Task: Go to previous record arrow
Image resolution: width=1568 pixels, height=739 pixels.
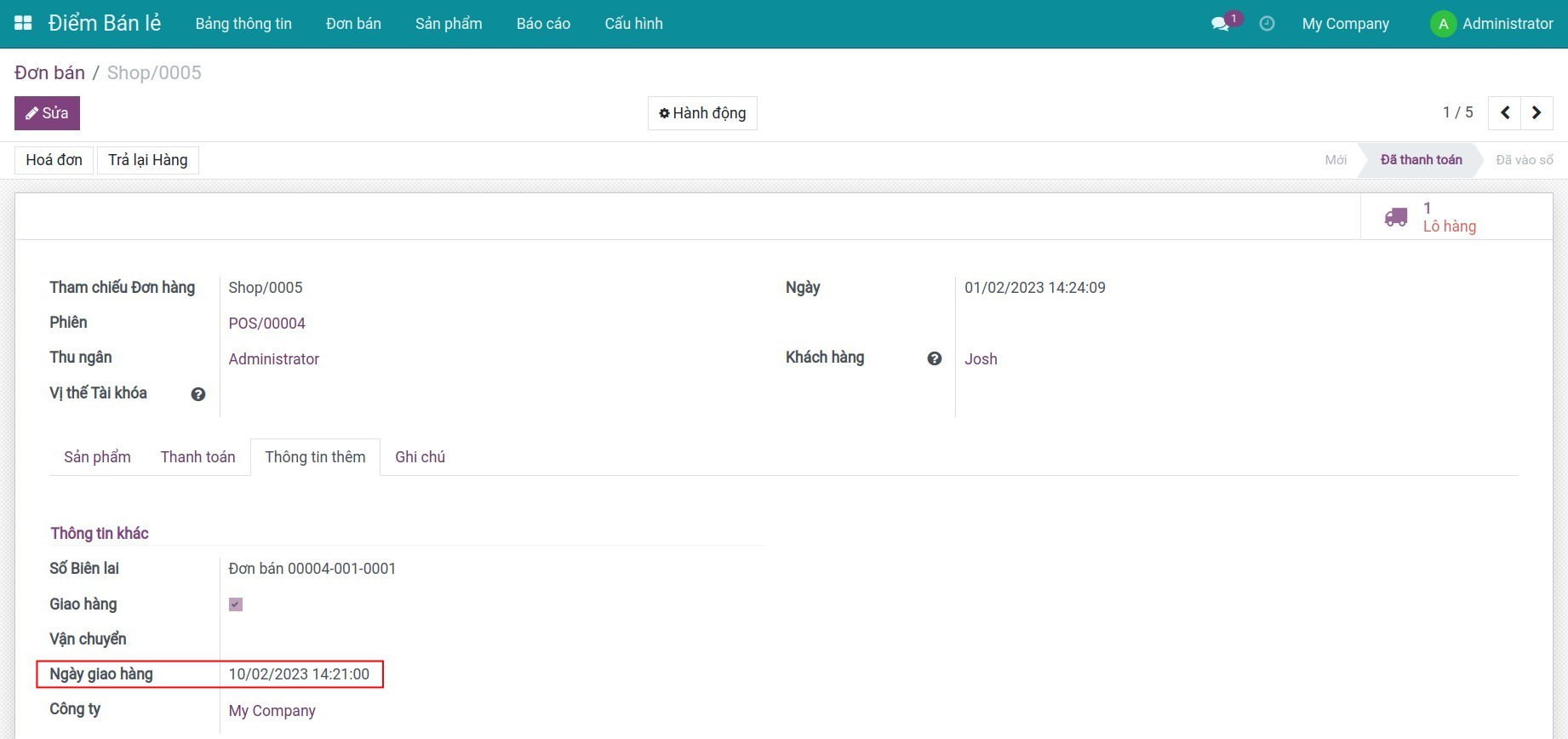Action: pos(1504,112)
